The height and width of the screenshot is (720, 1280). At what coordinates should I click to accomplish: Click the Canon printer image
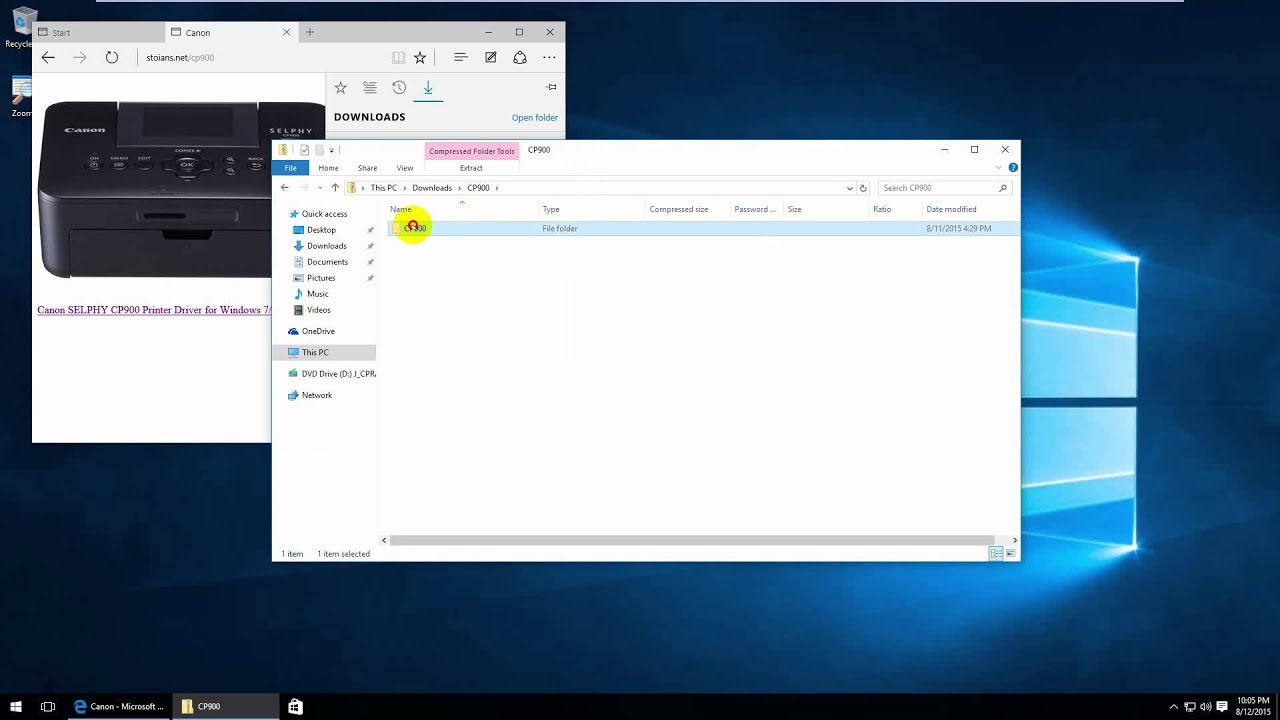[x=181, y=189]
